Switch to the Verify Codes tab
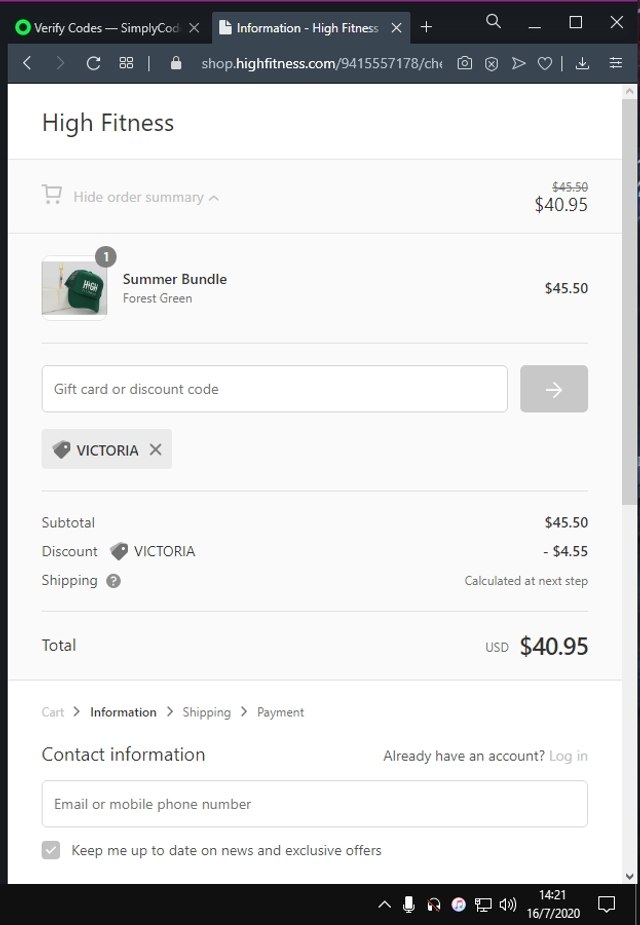 pos(98,28)
